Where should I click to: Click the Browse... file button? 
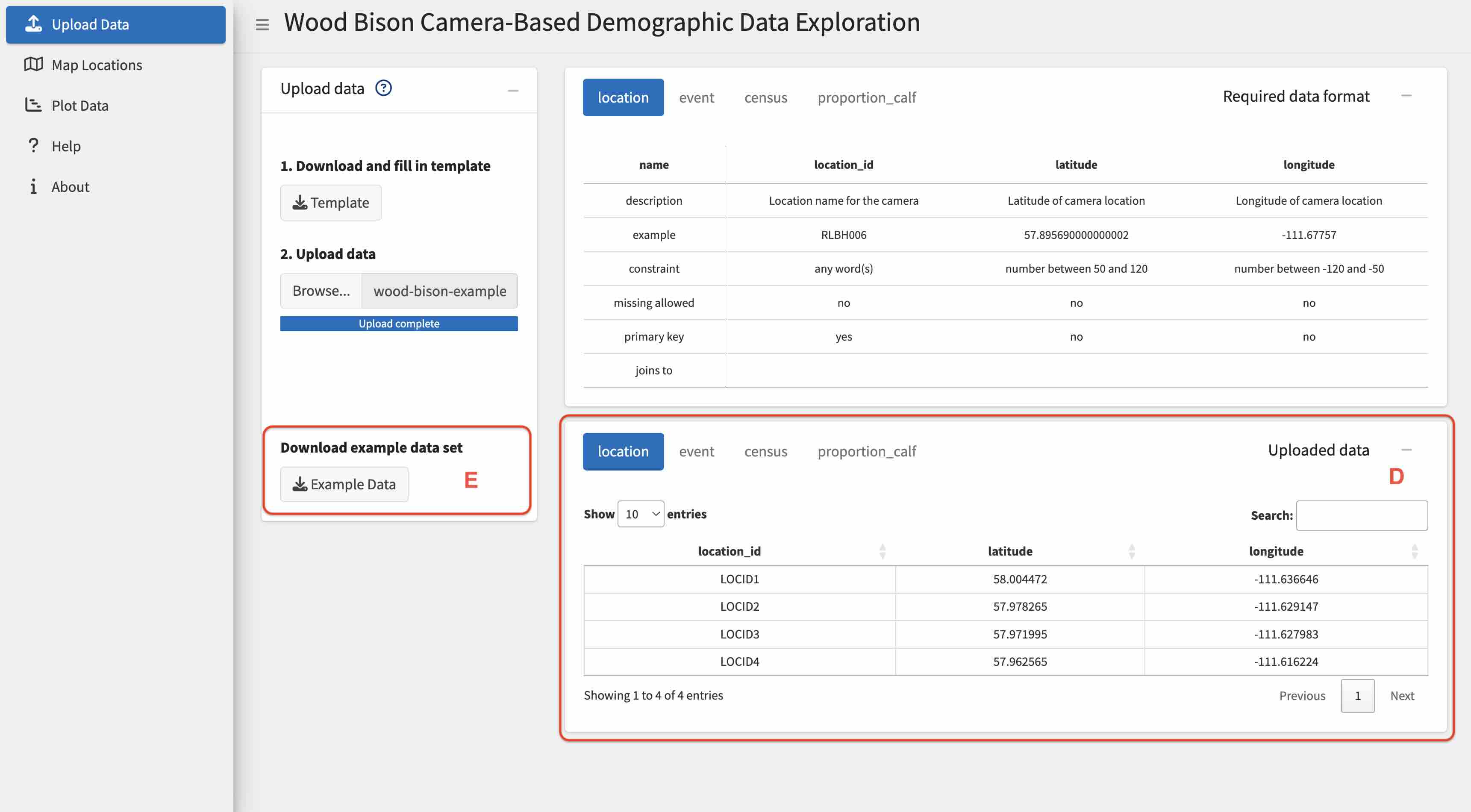click(321, 291)
